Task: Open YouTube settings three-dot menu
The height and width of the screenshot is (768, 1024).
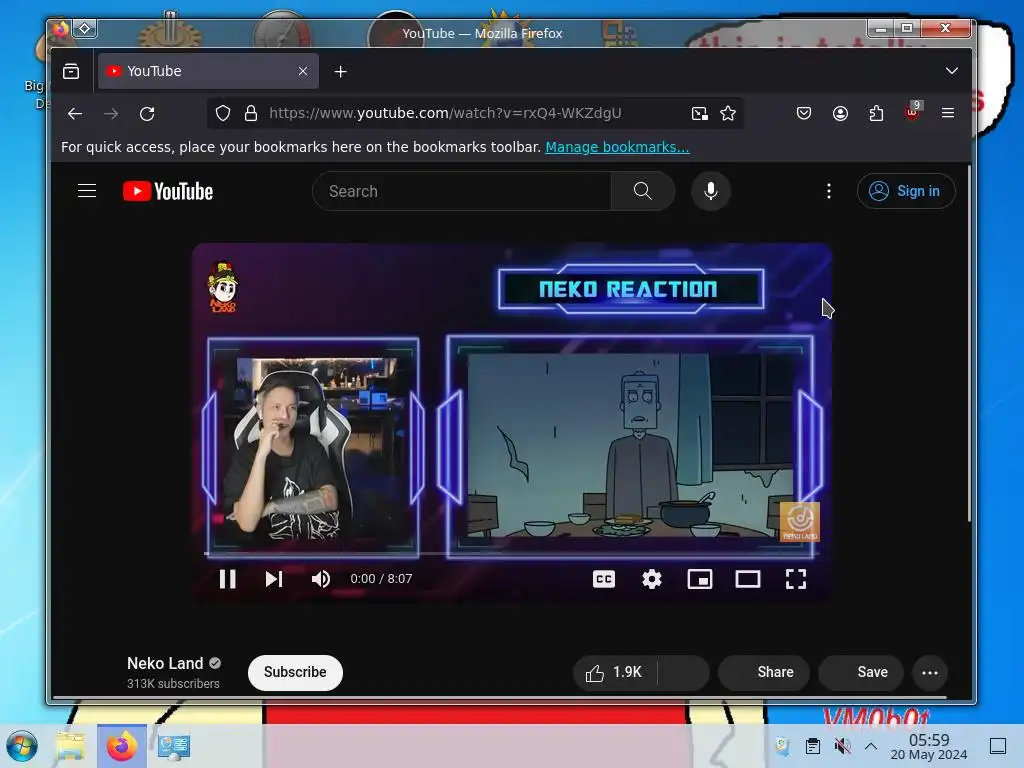Action: [829, 191]
